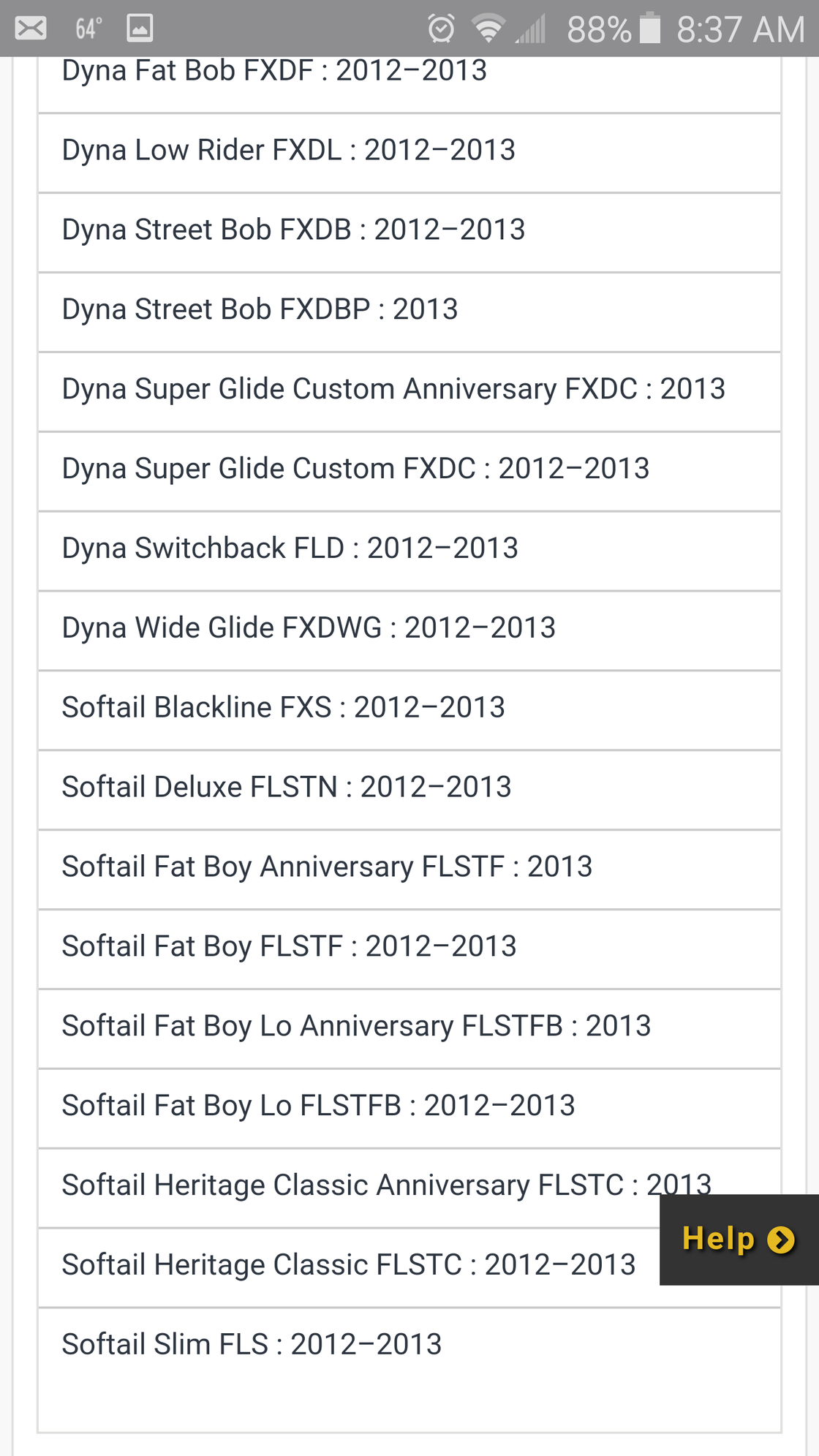819x1456 pixels.
Task: Tap the 64° temperature indicator
Action: (88, 29)
